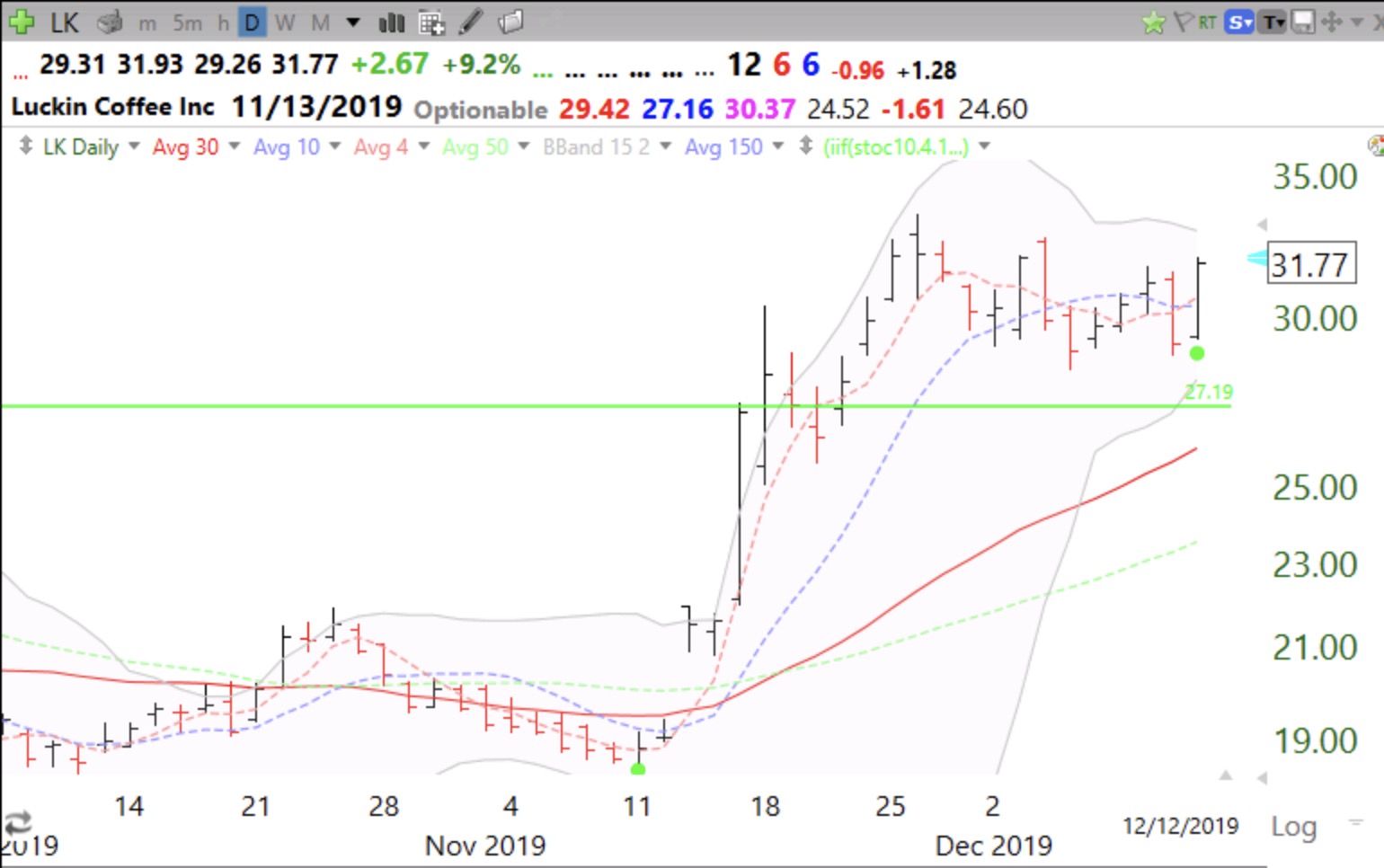Click the iif(stoc10.4.1...) indicator label
Image resolution: width=1384 pixels, height=868 pixels.
coord(896,146)
